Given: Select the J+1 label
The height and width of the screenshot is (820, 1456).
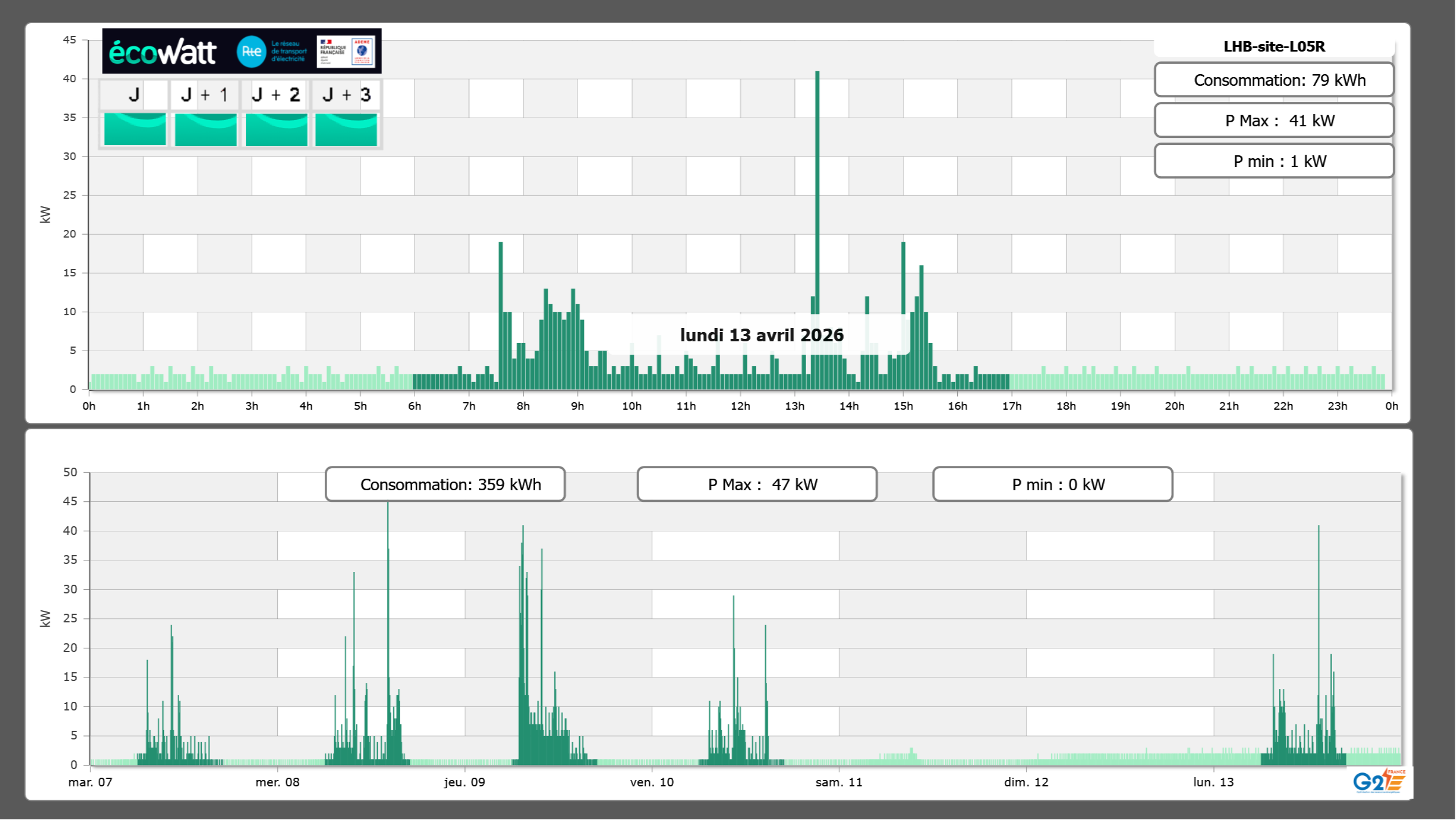Looking at the screenshot, I should pos(204,94).
